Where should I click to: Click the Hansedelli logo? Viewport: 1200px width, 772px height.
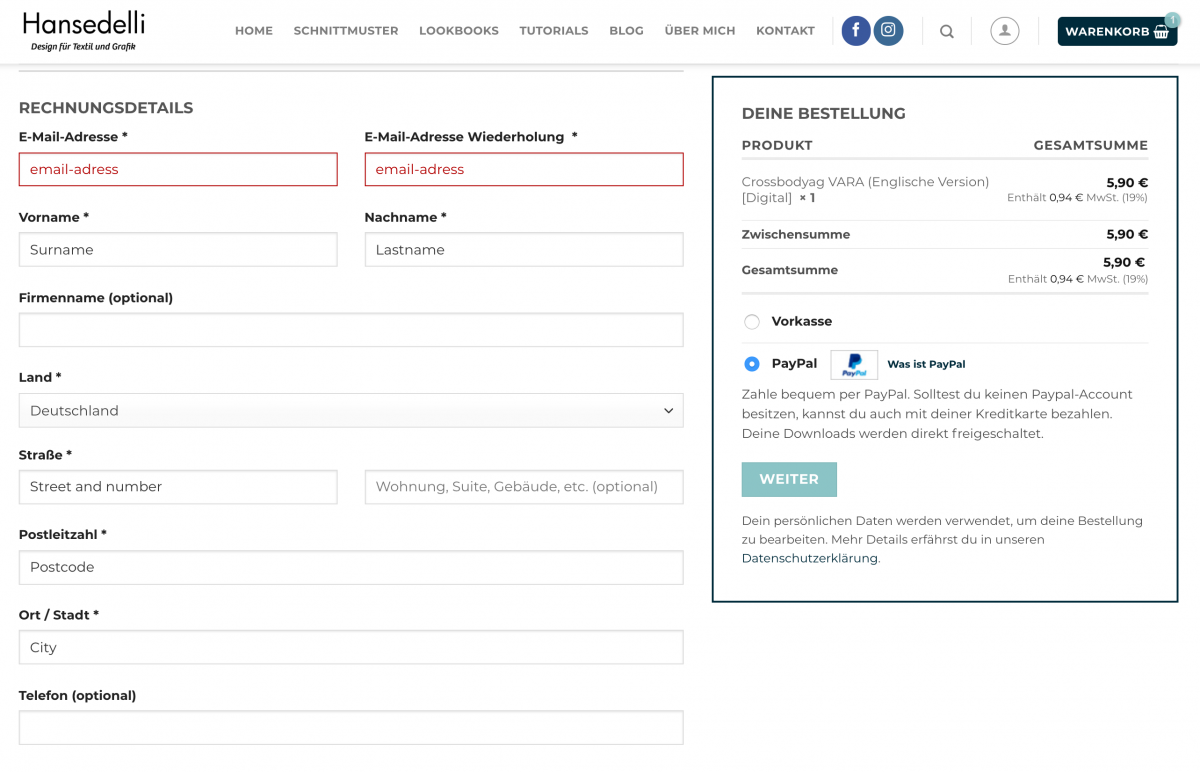coord(84,31)
